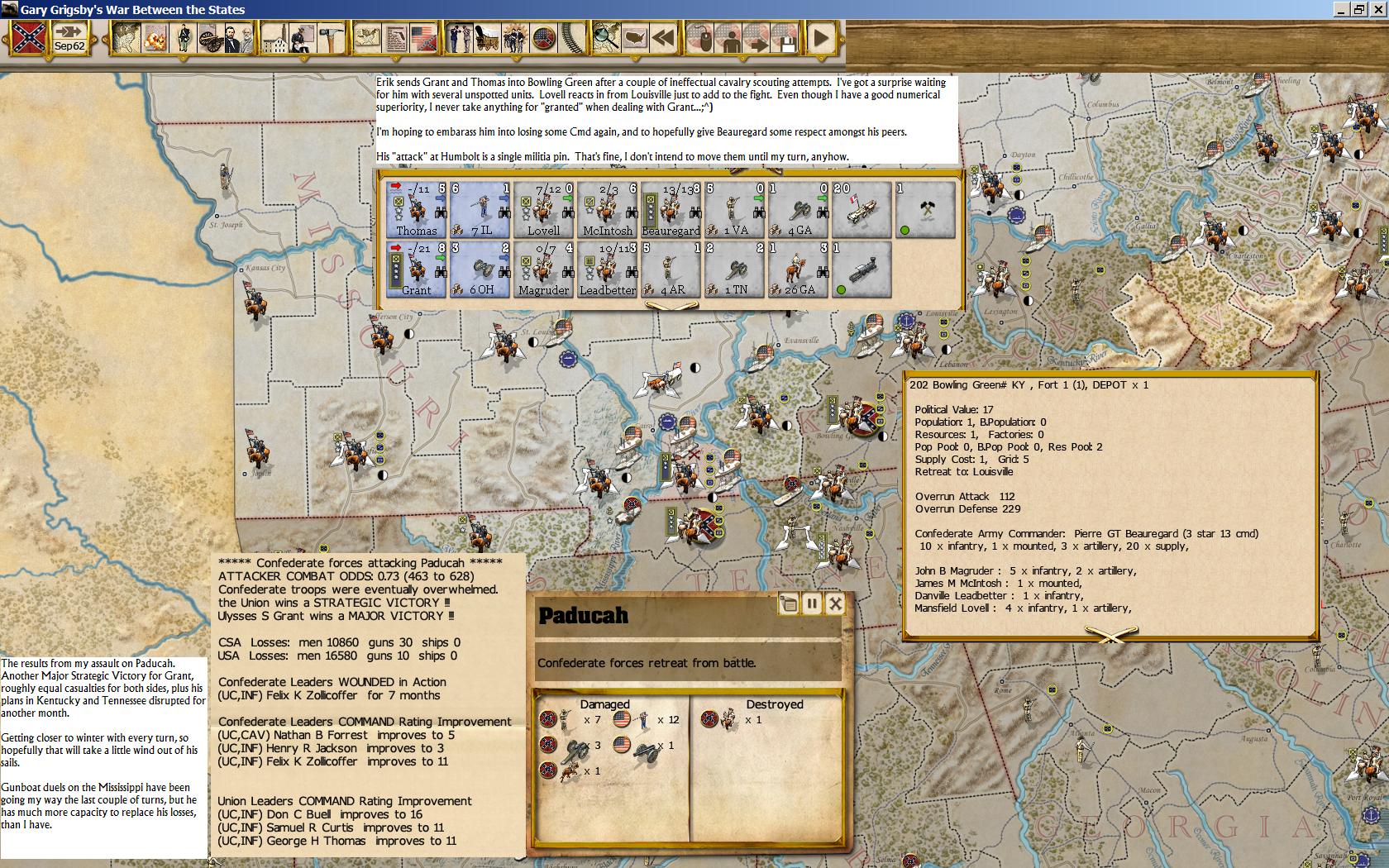Viewport: 1389px width, 868px height.
Task: Select the hammer production toolbar icon
Action: pos(330,38)
